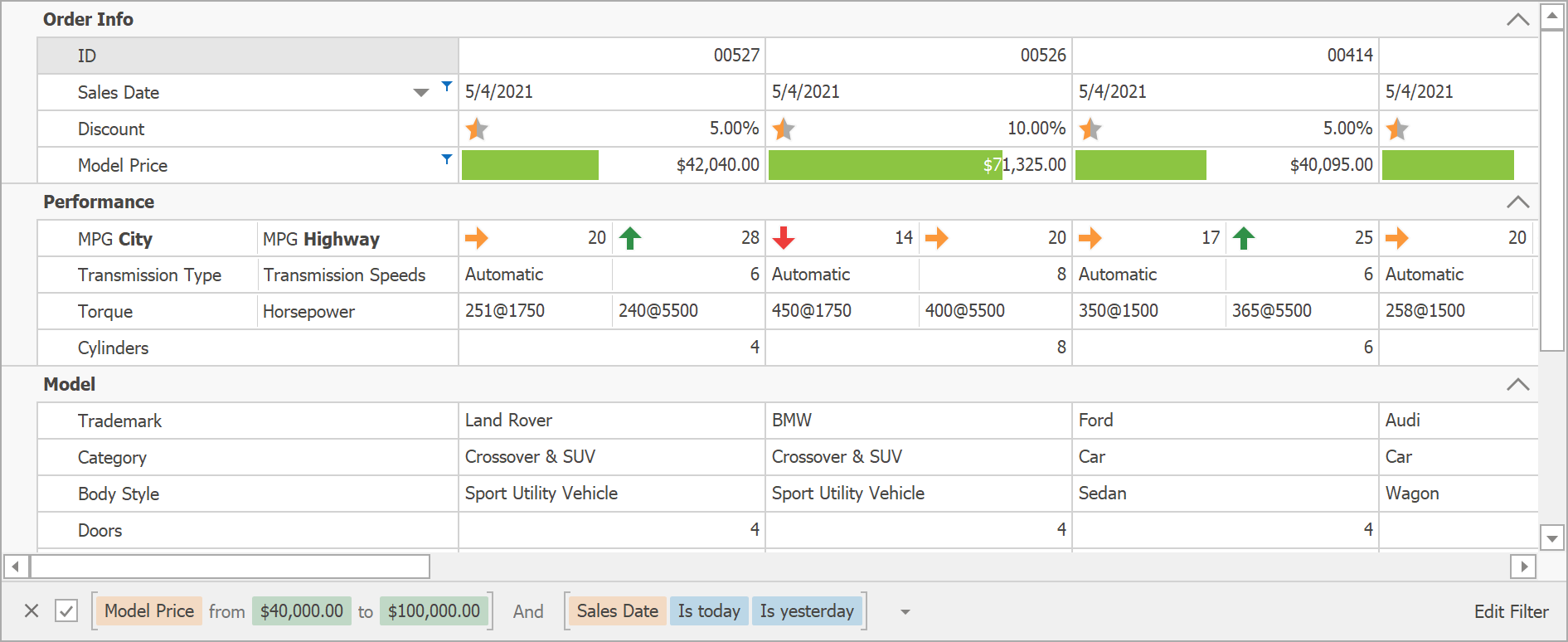Click the green up arrow next to 28

coord(630,238)
